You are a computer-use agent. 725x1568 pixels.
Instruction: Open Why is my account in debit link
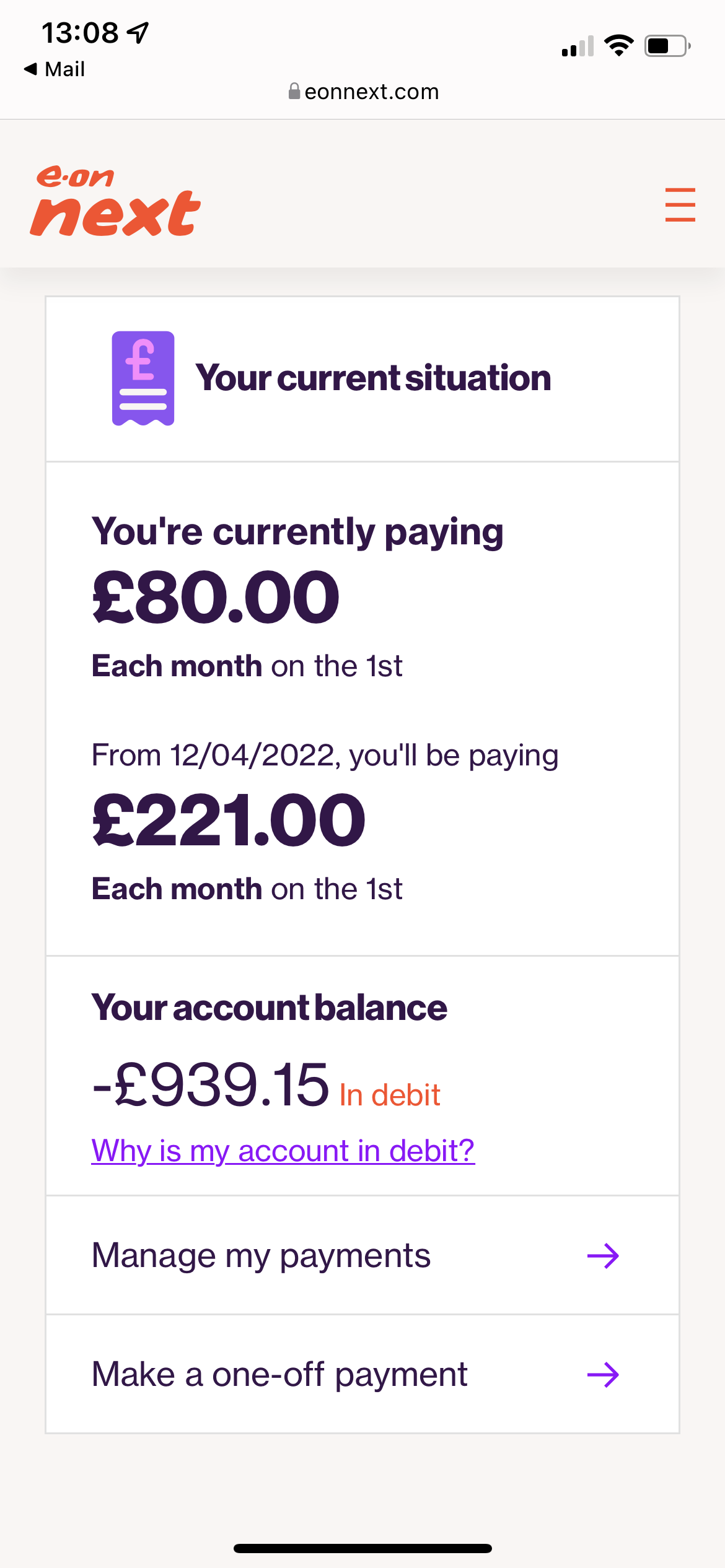tap(283, 1151)
